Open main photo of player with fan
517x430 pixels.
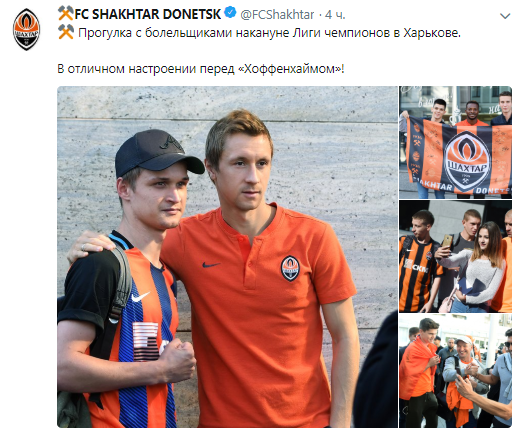[x=227, y=257]
